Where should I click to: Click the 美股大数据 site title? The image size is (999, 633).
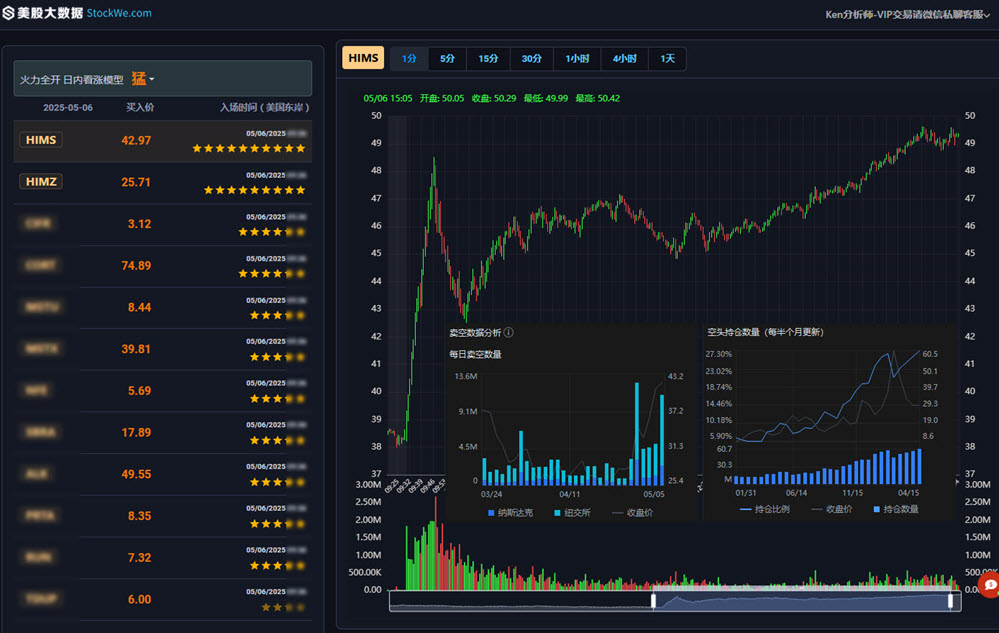(x=50, y=13)
